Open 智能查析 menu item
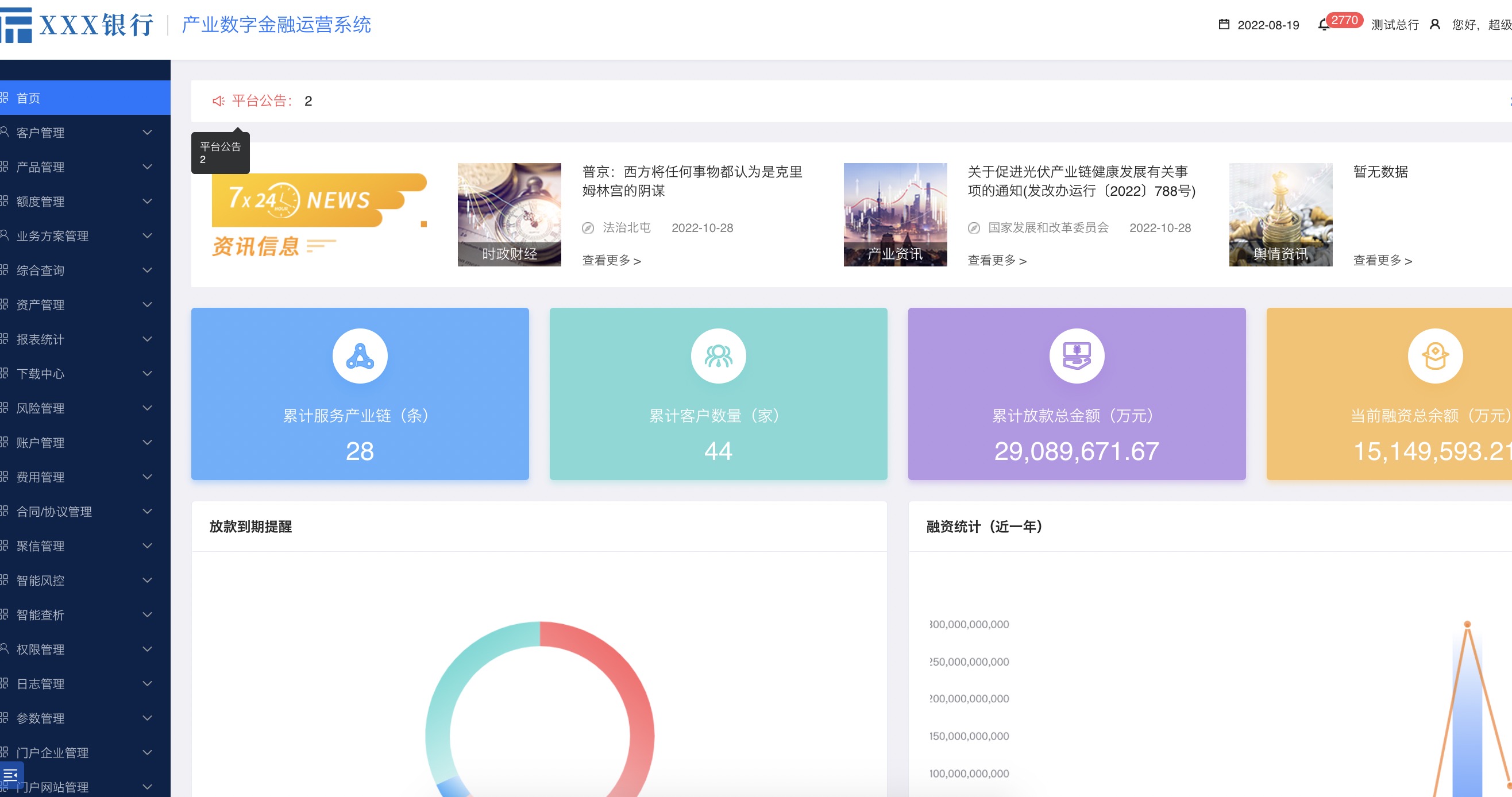 85,615
